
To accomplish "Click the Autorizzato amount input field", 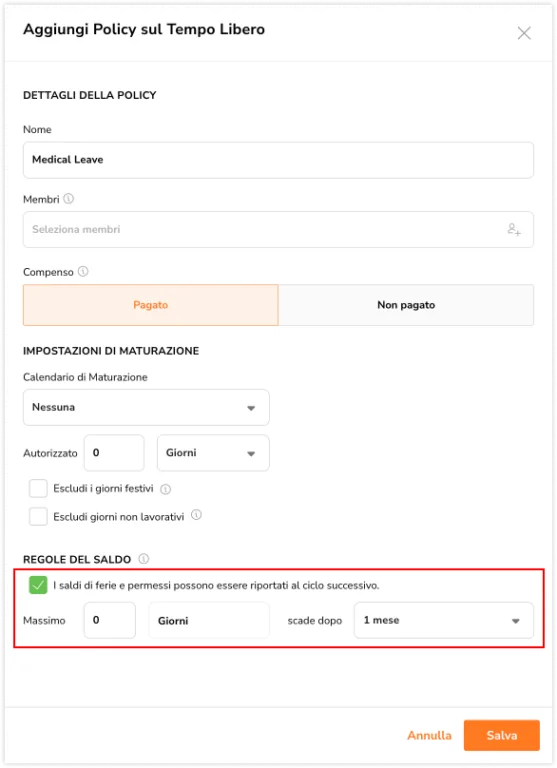I will tap(114, 453).
